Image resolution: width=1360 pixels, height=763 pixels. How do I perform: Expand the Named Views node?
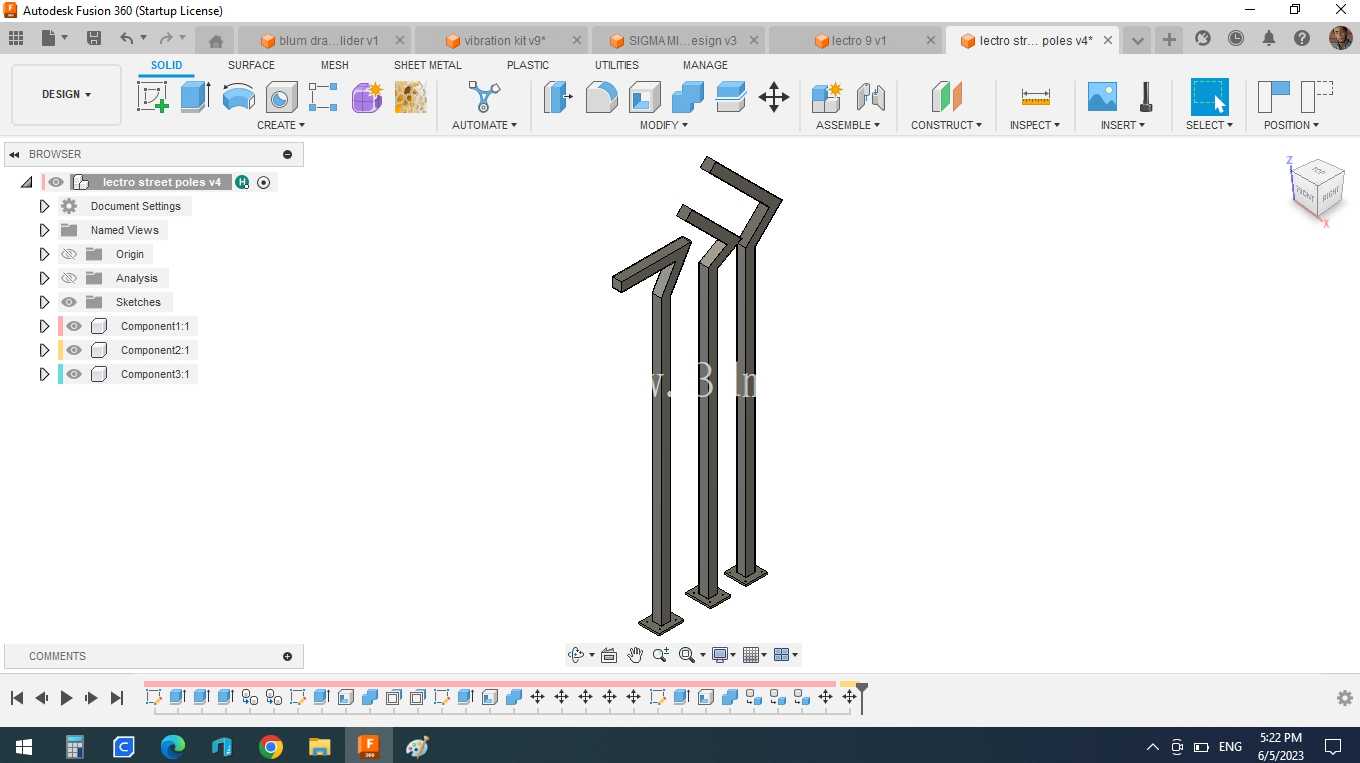click(x=44, y=230)
